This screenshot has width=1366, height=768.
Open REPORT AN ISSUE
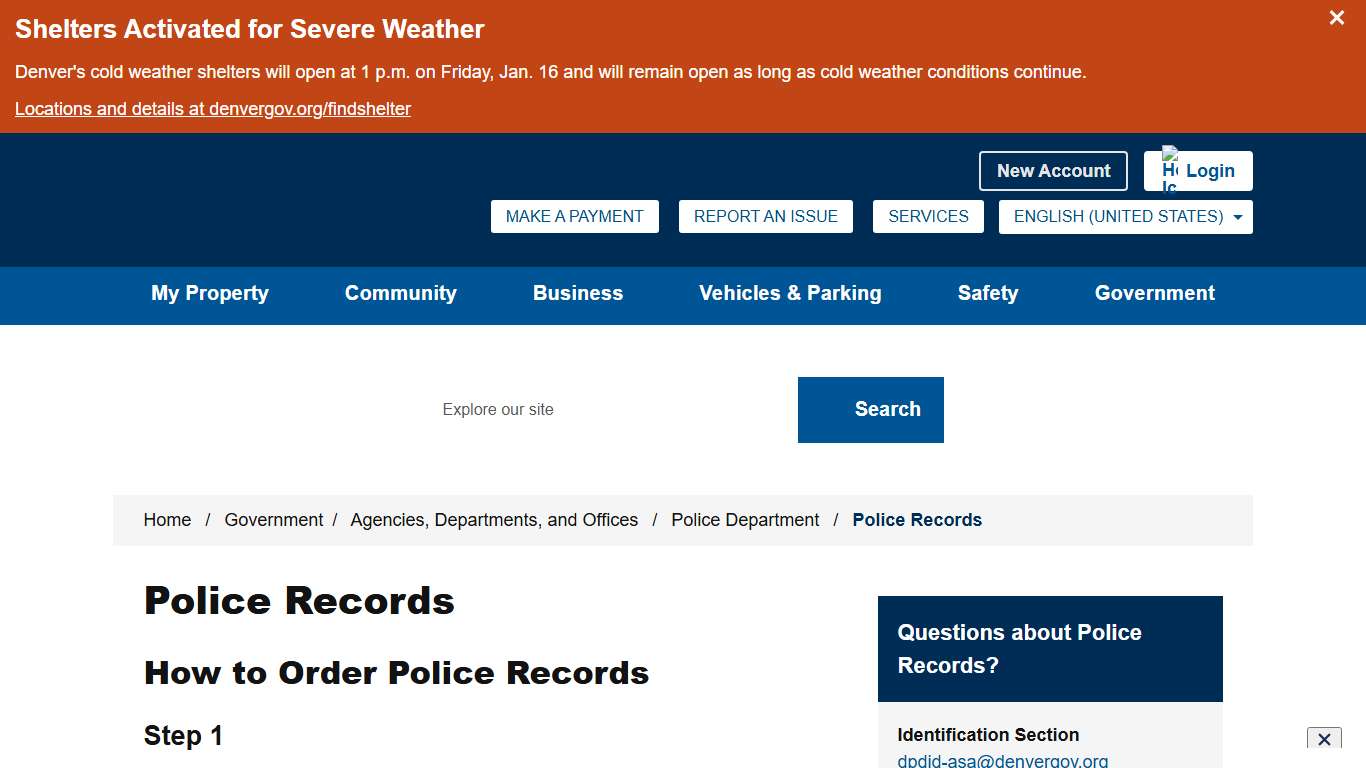[765, 216]
